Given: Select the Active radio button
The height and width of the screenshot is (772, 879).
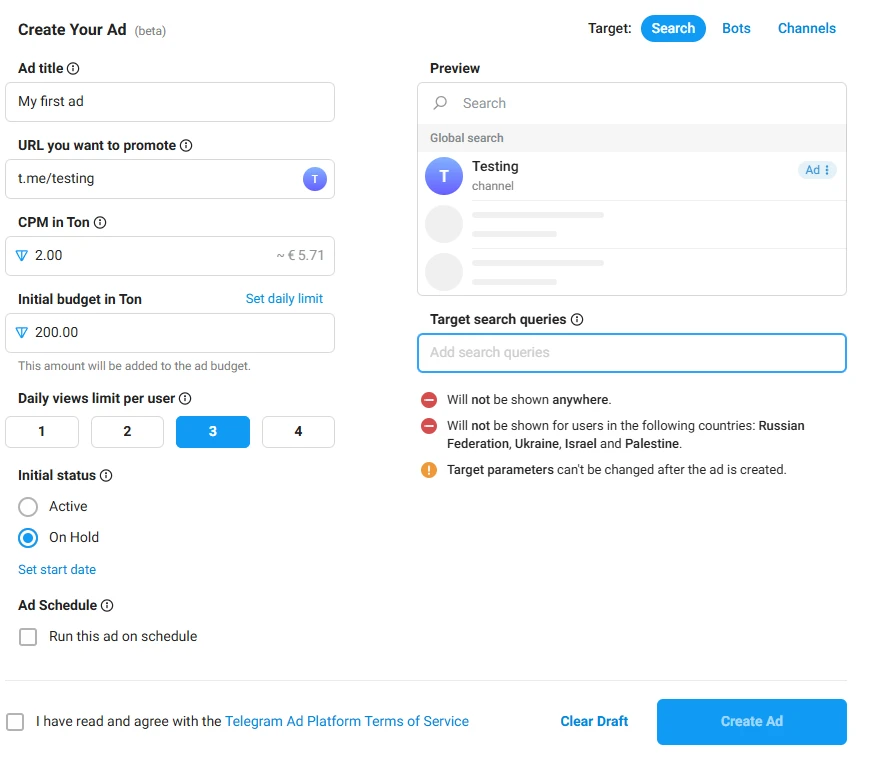Looking at the screenshot, I should coord(28,507).
